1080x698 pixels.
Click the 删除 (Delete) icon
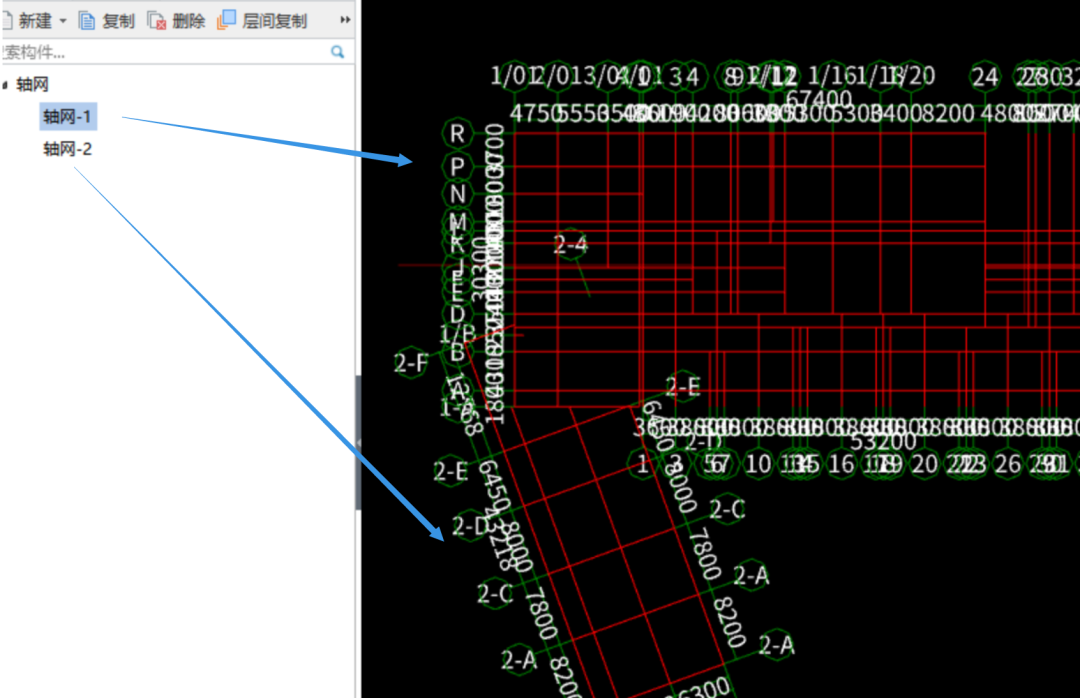tap(157, 21)
